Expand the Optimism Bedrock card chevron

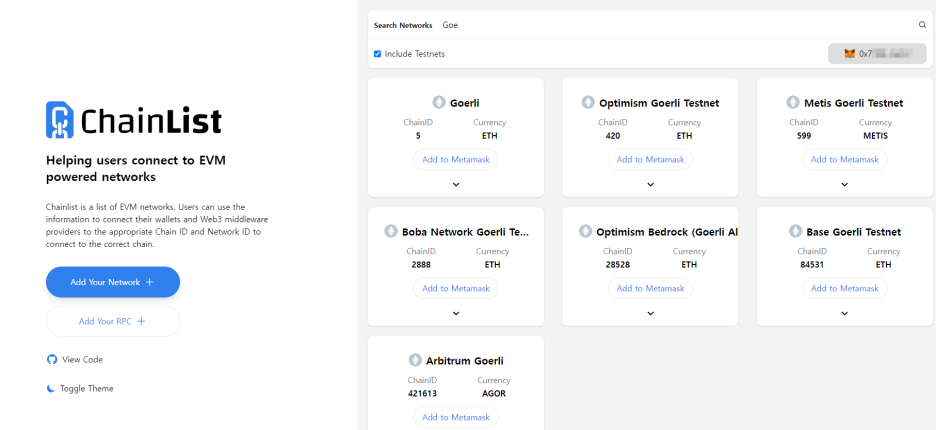(651, 314)
